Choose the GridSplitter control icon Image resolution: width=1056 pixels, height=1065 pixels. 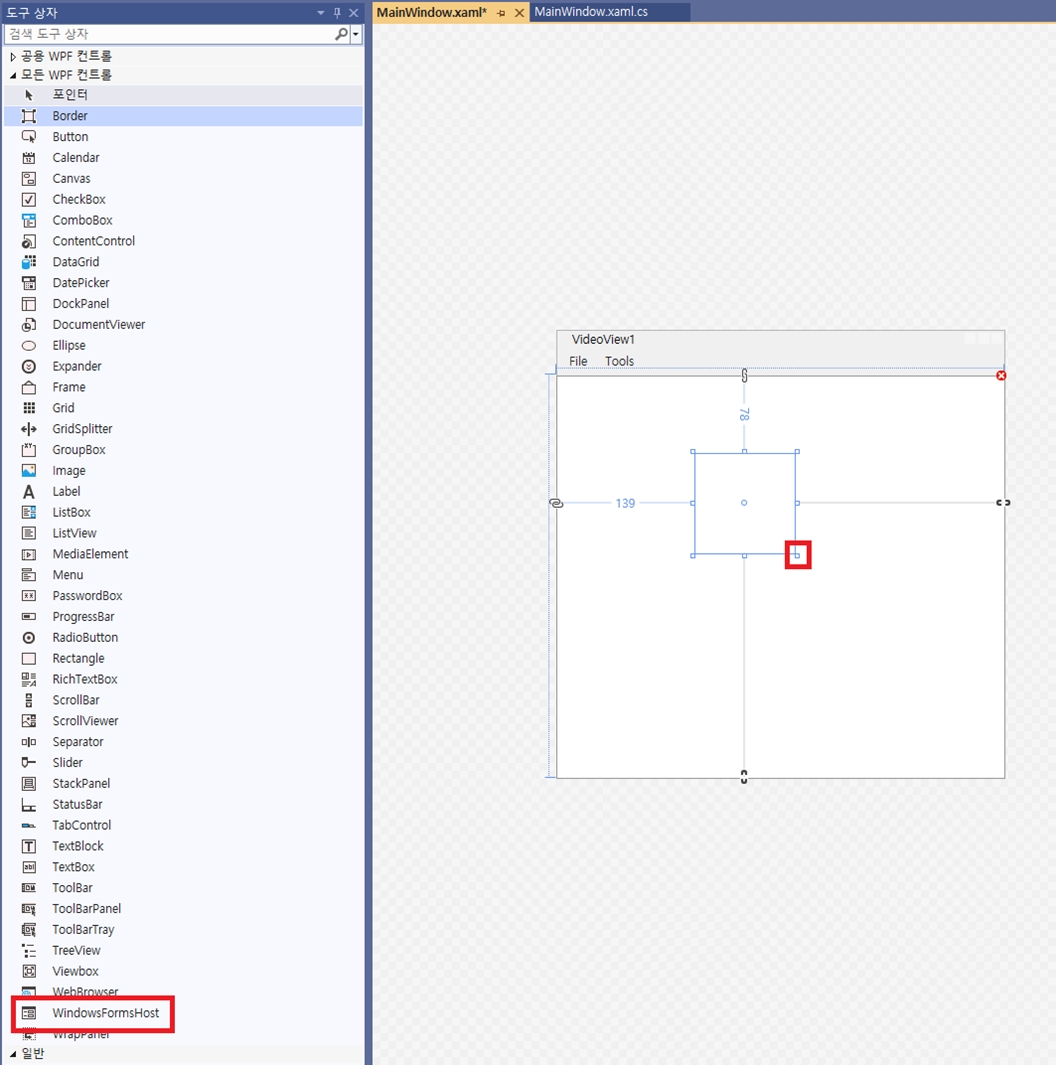click(x=29, y=429)
